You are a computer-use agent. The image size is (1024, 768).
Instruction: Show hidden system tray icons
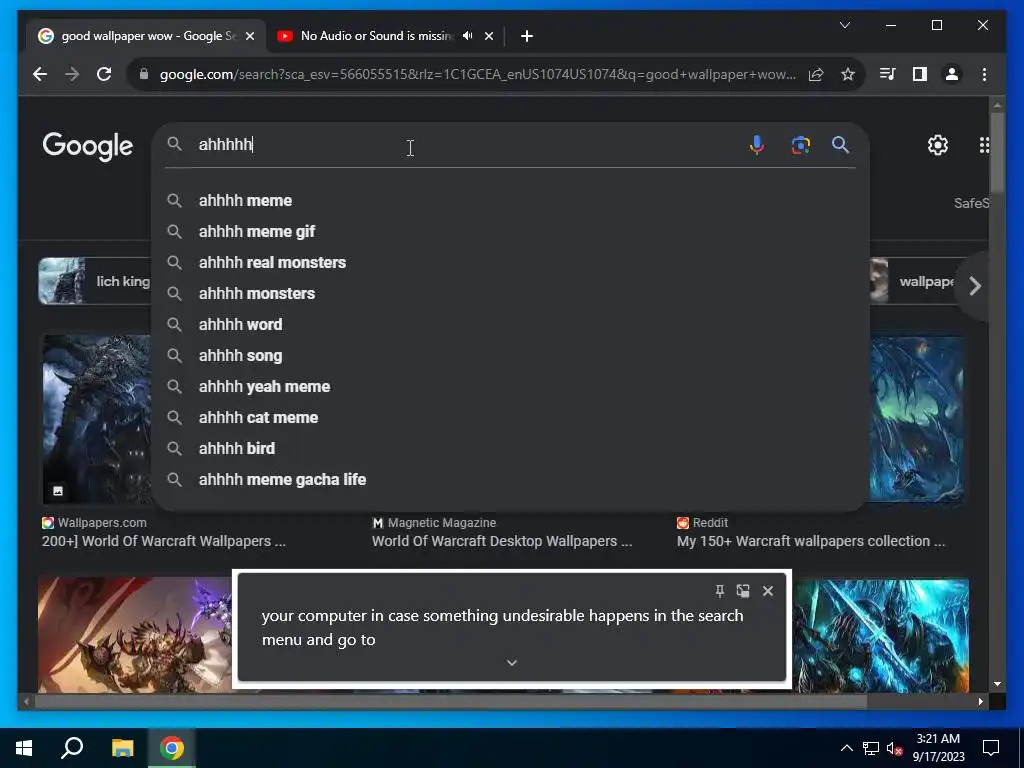tap(846, 748)
